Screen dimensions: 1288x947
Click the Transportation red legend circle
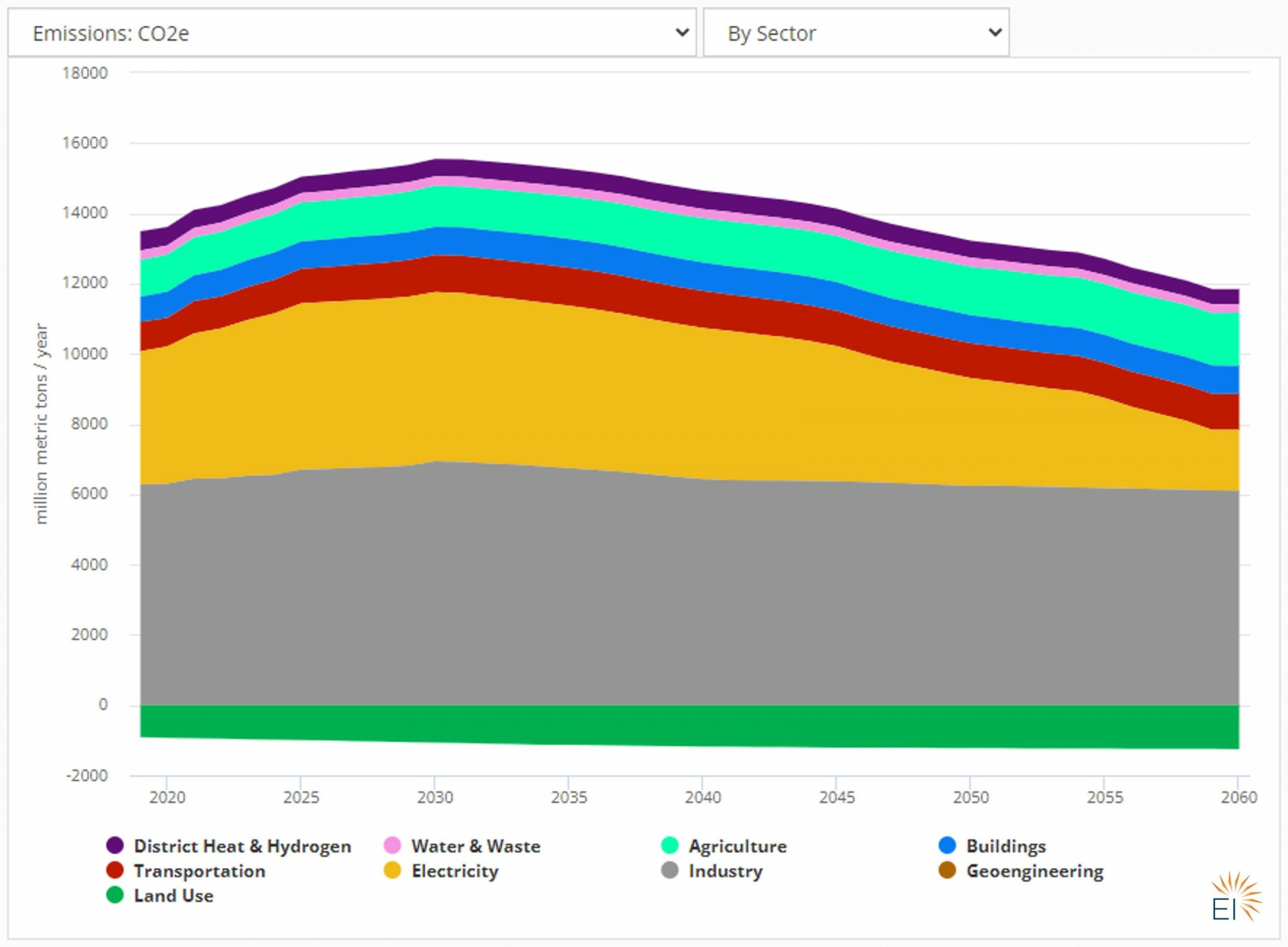pos(115,870)
